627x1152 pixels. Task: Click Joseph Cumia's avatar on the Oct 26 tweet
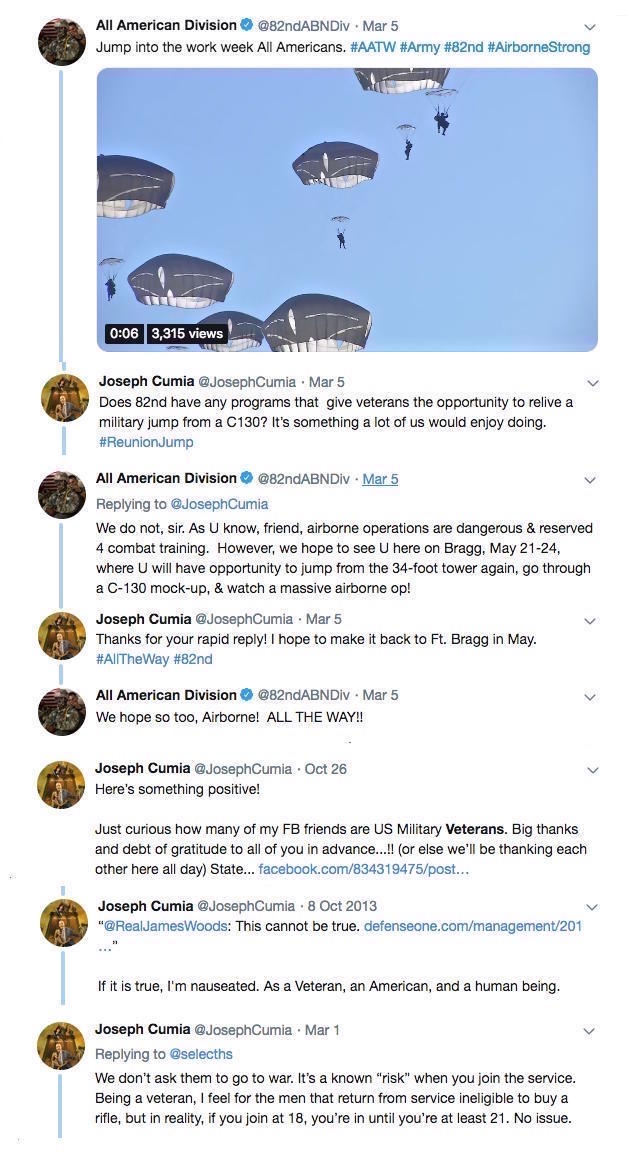[62, 785]
